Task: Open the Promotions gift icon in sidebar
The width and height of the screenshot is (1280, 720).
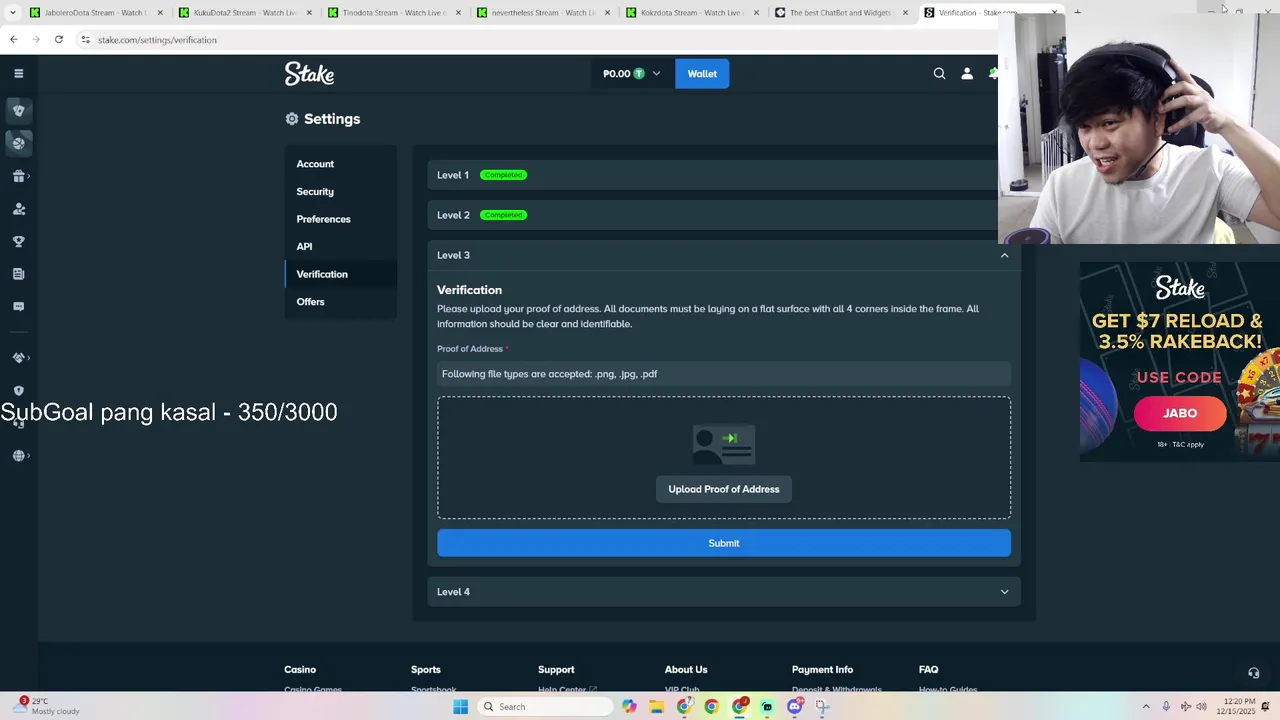Action: point(18,176)
